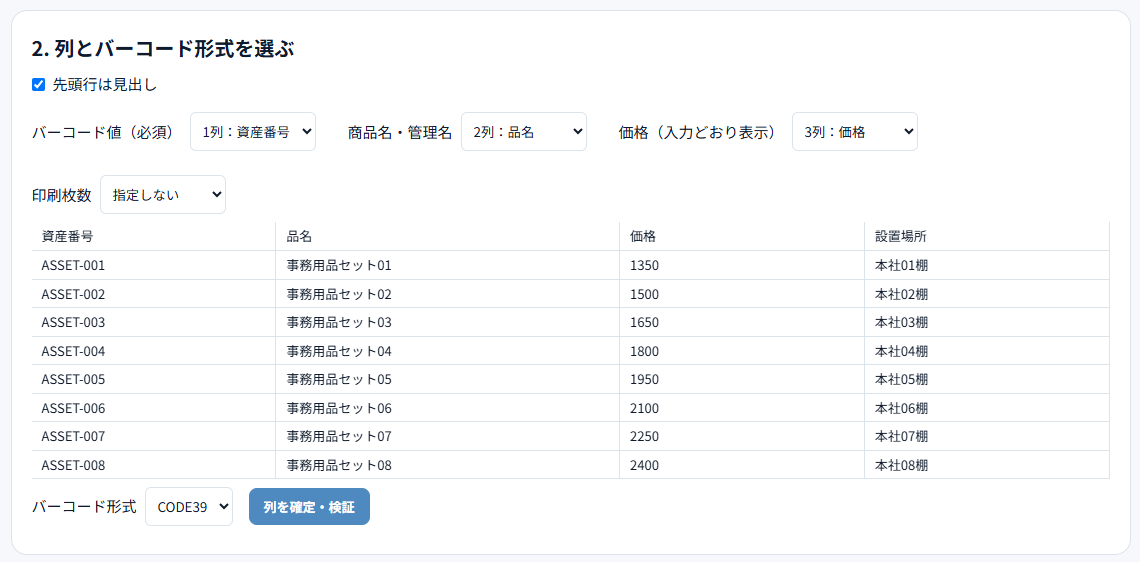Open the バーコード形式 CODE39 dropdown

tap(189, 507)
